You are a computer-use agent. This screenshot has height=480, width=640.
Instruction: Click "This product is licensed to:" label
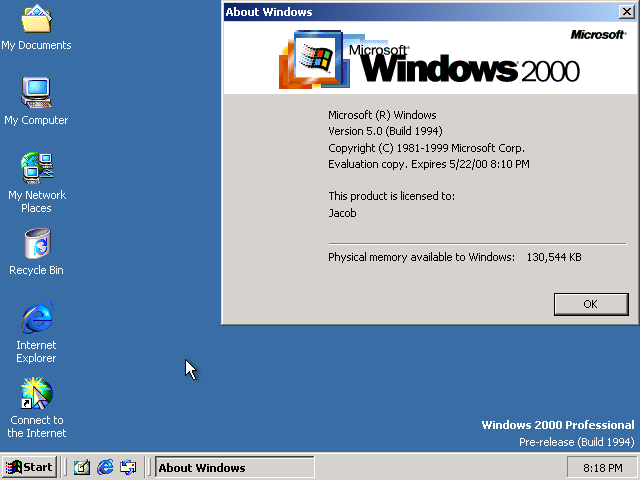coord(391,196)
